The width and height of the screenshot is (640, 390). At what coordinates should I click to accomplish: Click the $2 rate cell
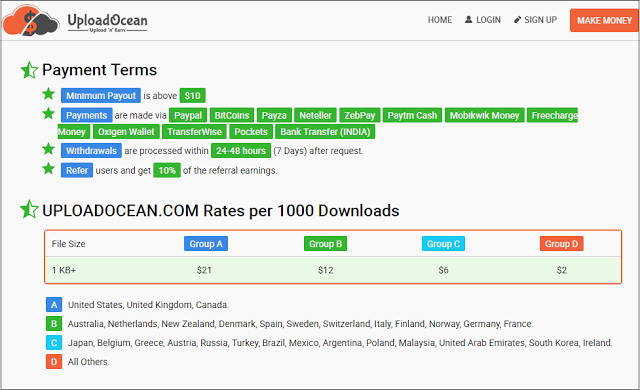pyautogui.click(x=562, y=270)
